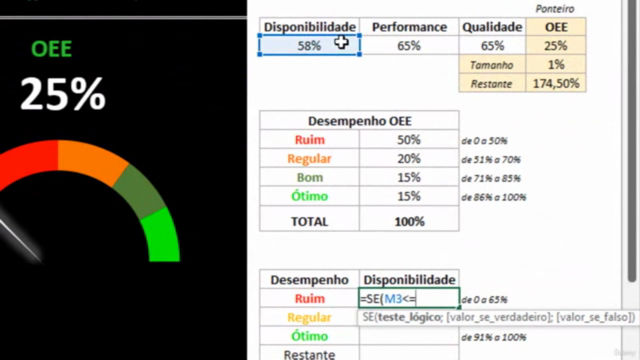This screenshot has height=360, width=640.
Task: Select the Tamanho value 1% cell
Action: point(556,64)
